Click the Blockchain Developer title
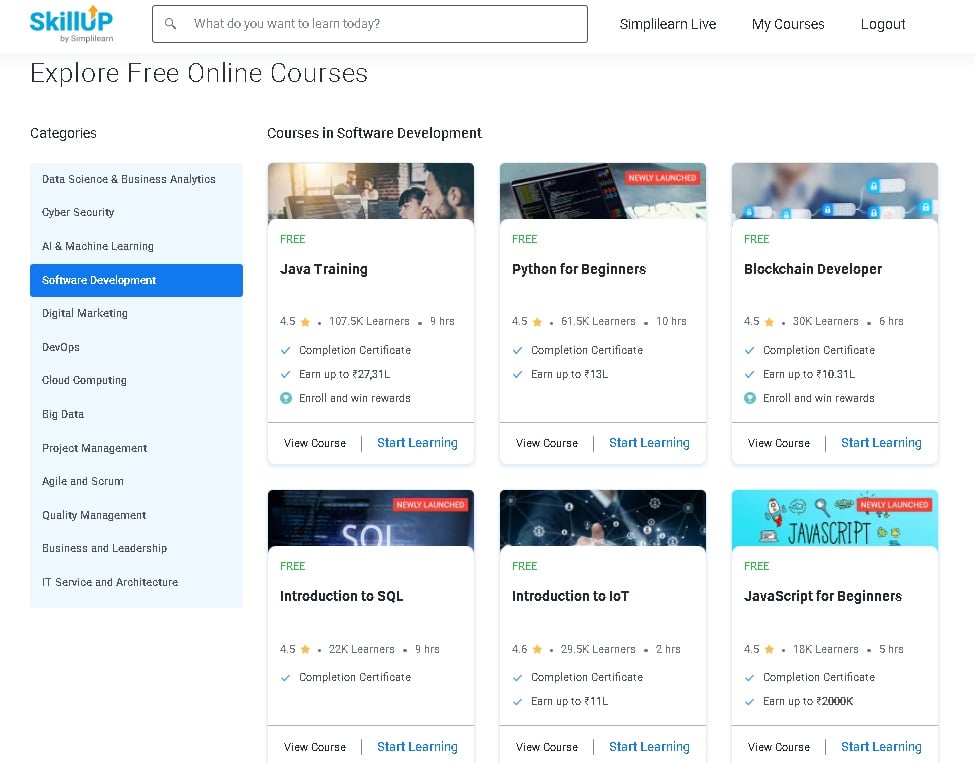 pyautogui.click(x=813, y=269)
